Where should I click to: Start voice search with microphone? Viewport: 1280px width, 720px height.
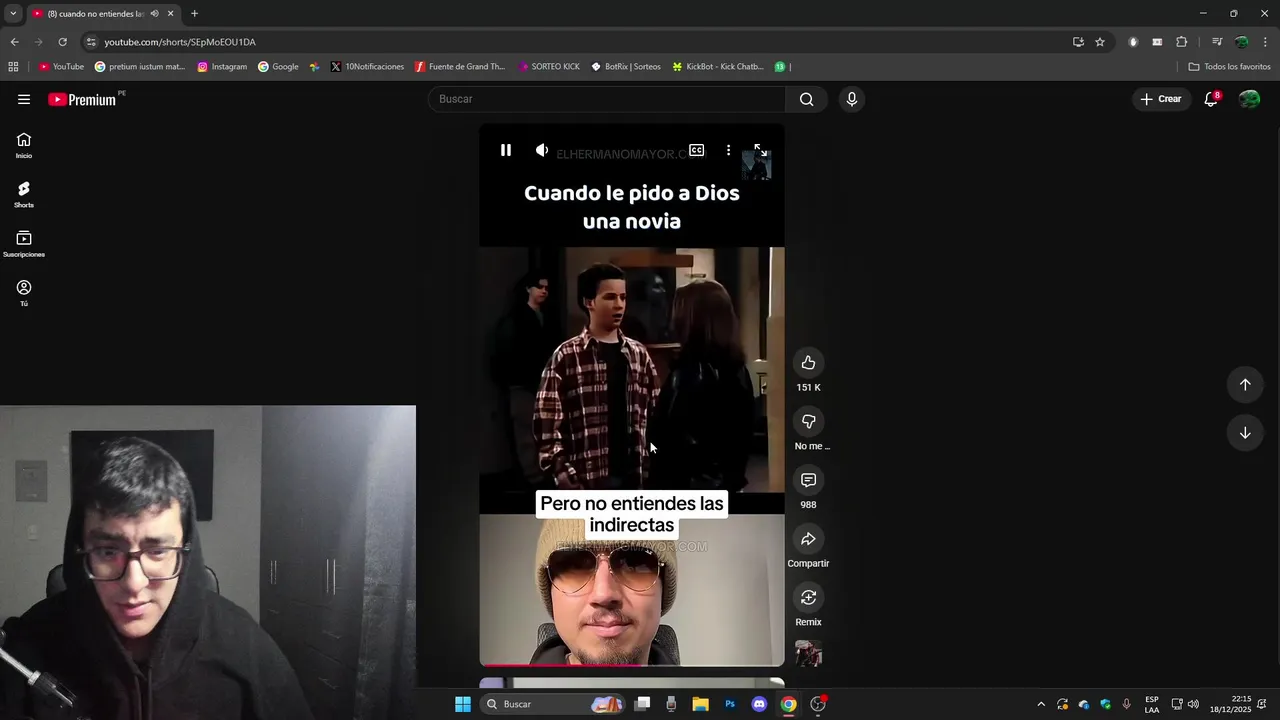click(x=852, y=99)
